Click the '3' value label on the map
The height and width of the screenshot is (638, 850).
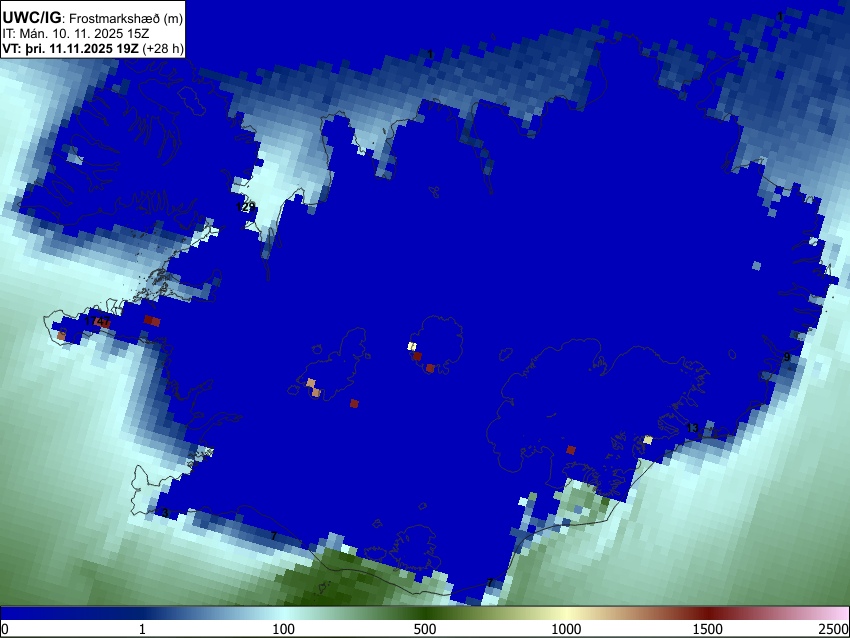click(x=165, y=513)
